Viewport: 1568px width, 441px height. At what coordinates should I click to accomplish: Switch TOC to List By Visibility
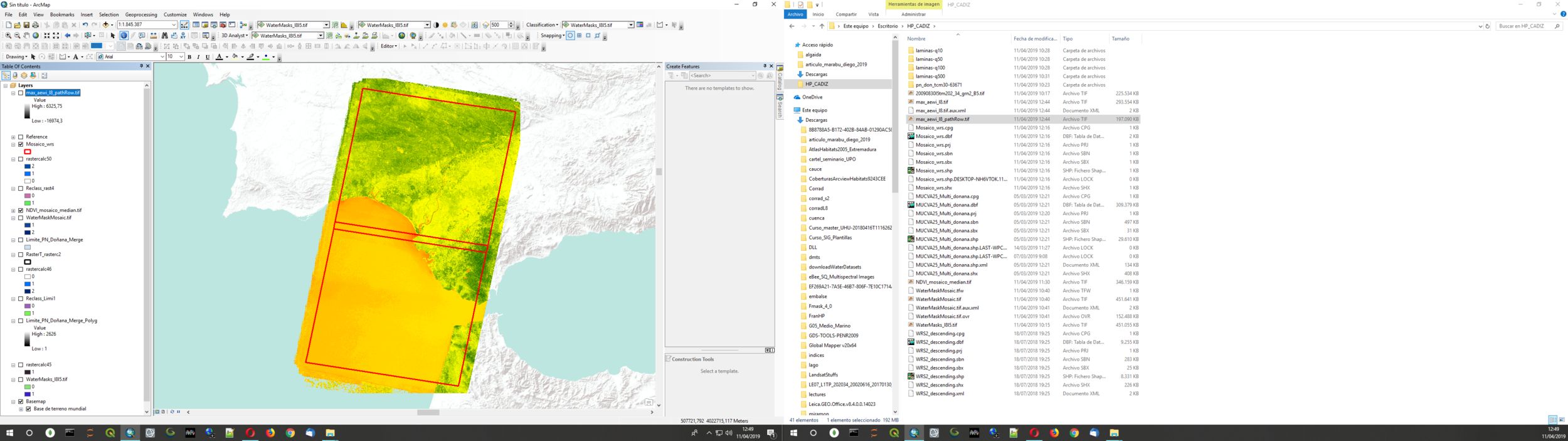point(24,75)
